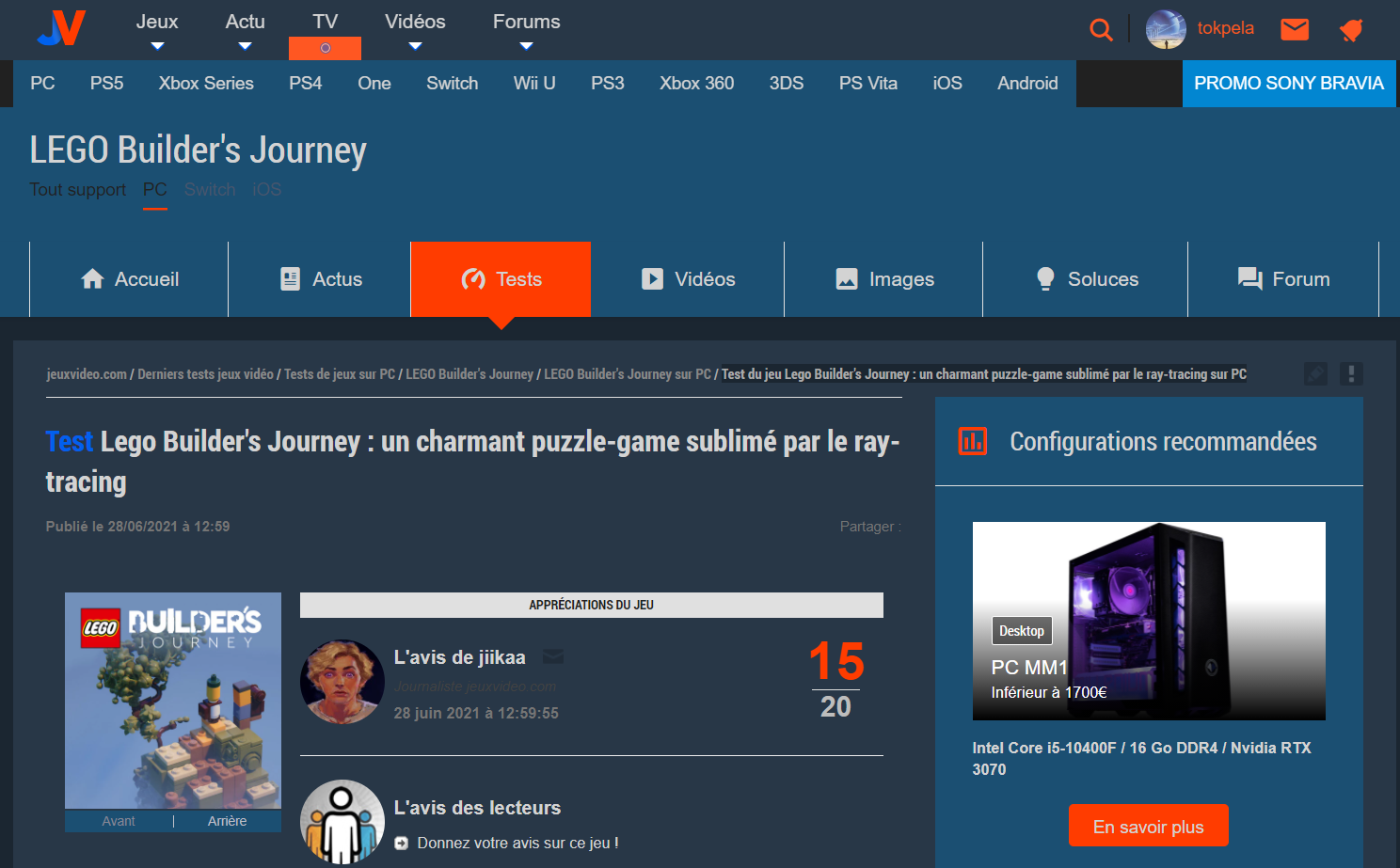This screenshot has width=1400, height=868.
Task: Click the Intel Core i5-10400F configuration text
Action: pos(1141,758)
